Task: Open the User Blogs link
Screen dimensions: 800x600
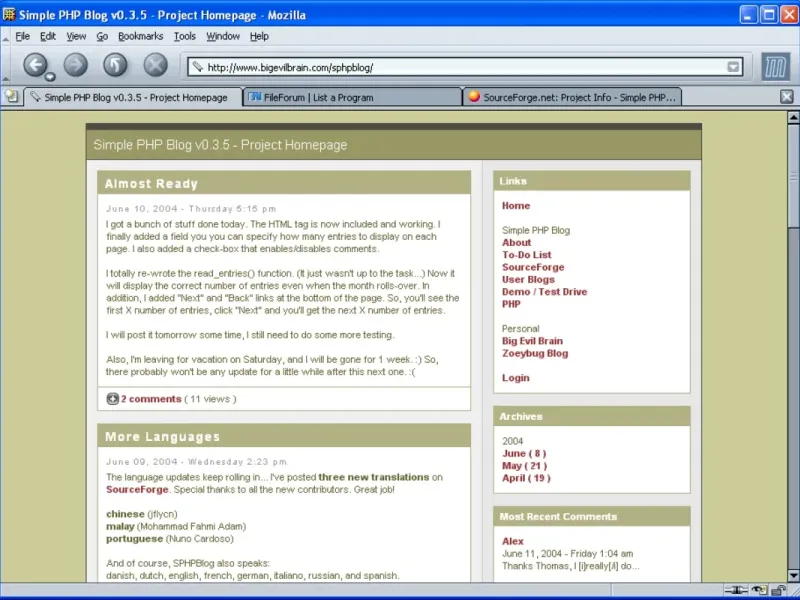Action: coord(528,279)
